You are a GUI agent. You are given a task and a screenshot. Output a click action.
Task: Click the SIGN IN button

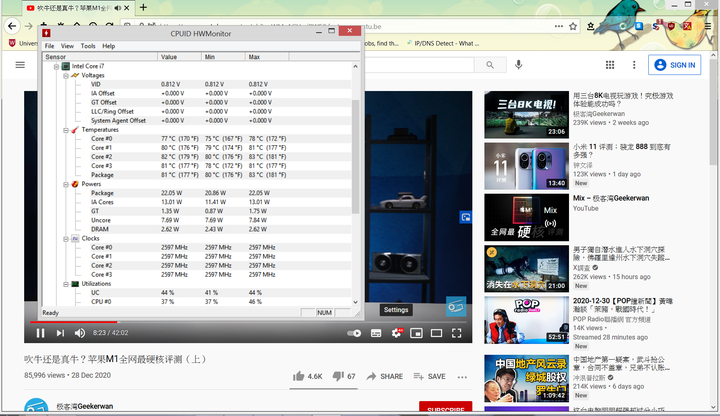click(675, 65)
